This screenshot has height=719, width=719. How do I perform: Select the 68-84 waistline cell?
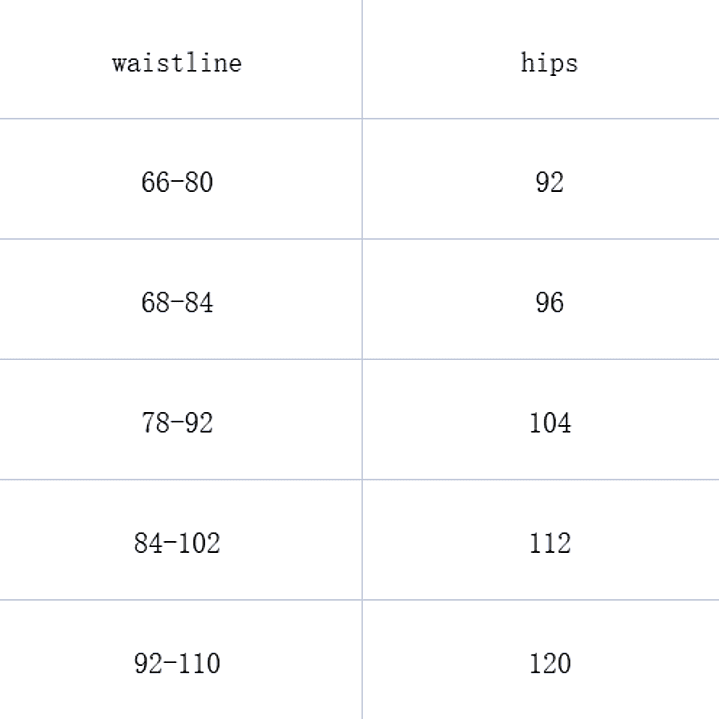click(177, 302)
